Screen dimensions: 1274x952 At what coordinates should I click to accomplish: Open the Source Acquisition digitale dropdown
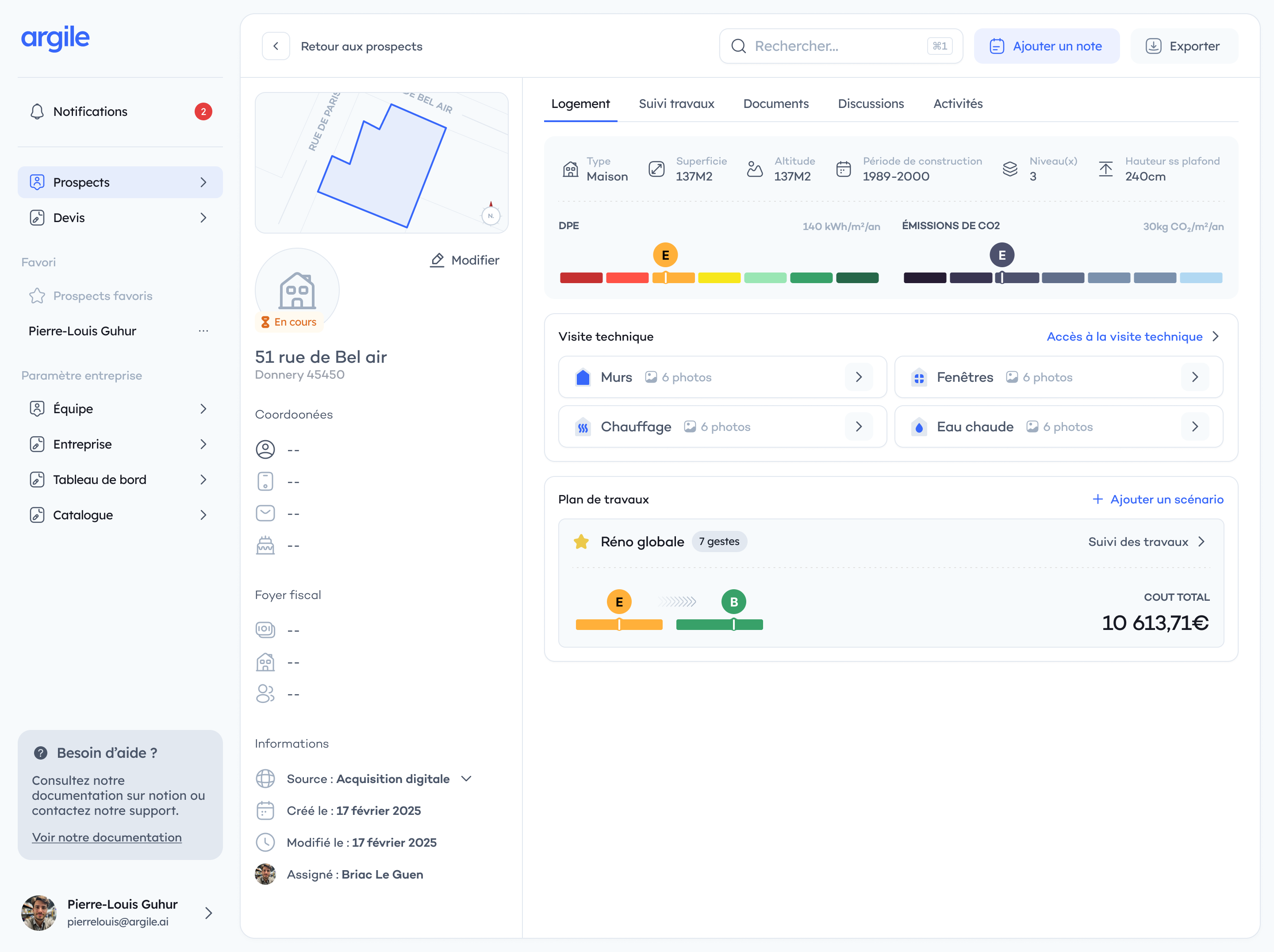point(467,779)
